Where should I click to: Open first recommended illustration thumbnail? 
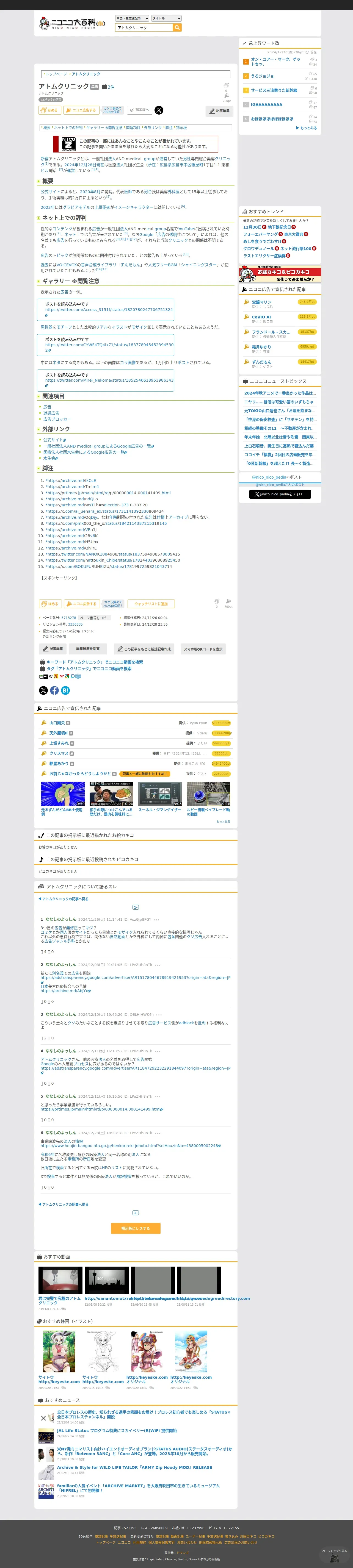point(59,1351)
